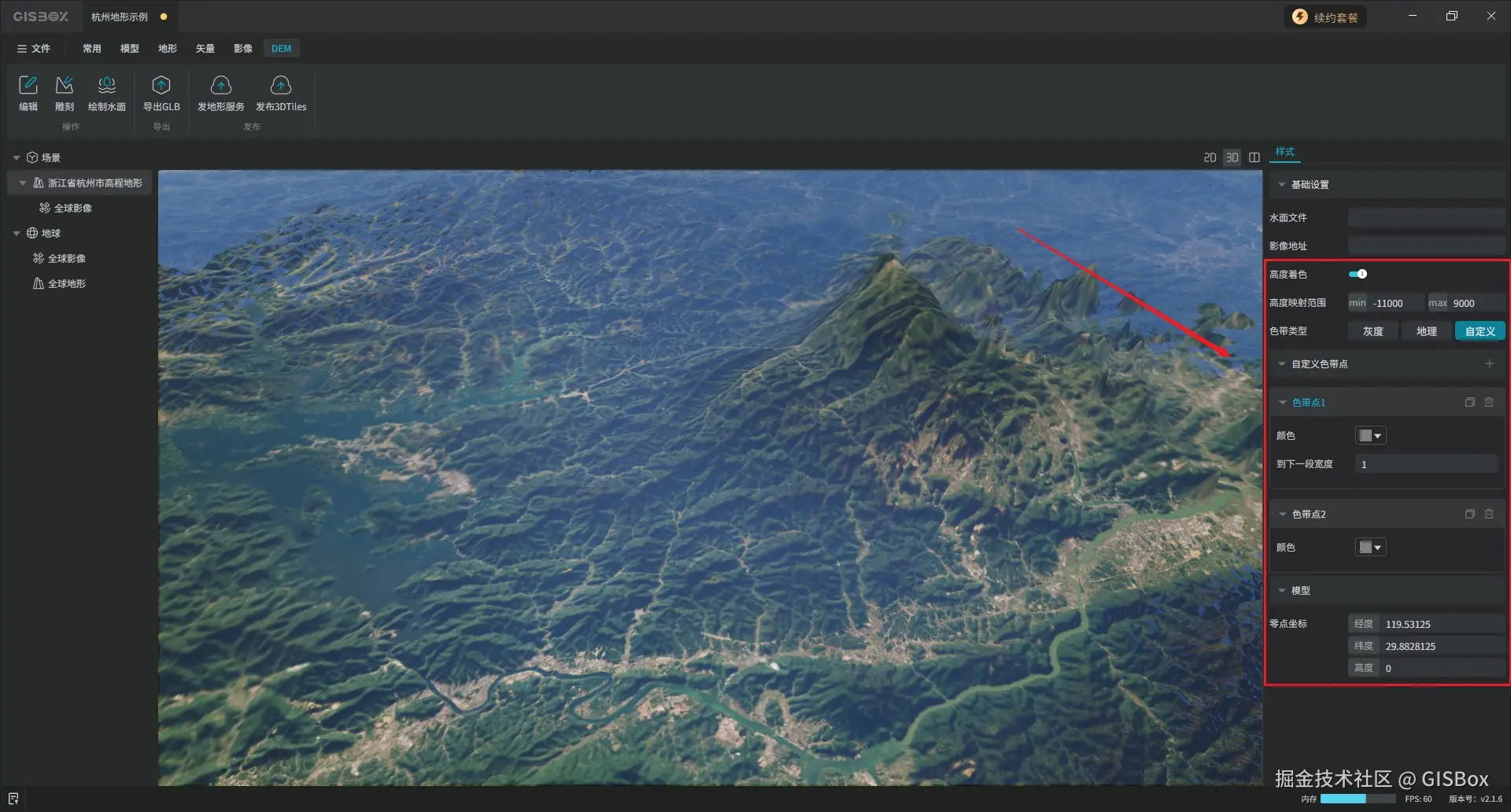The image size is (1511, 812).
Task: Delete 色带点1 using its trash icon
Action: (1489, 402)
